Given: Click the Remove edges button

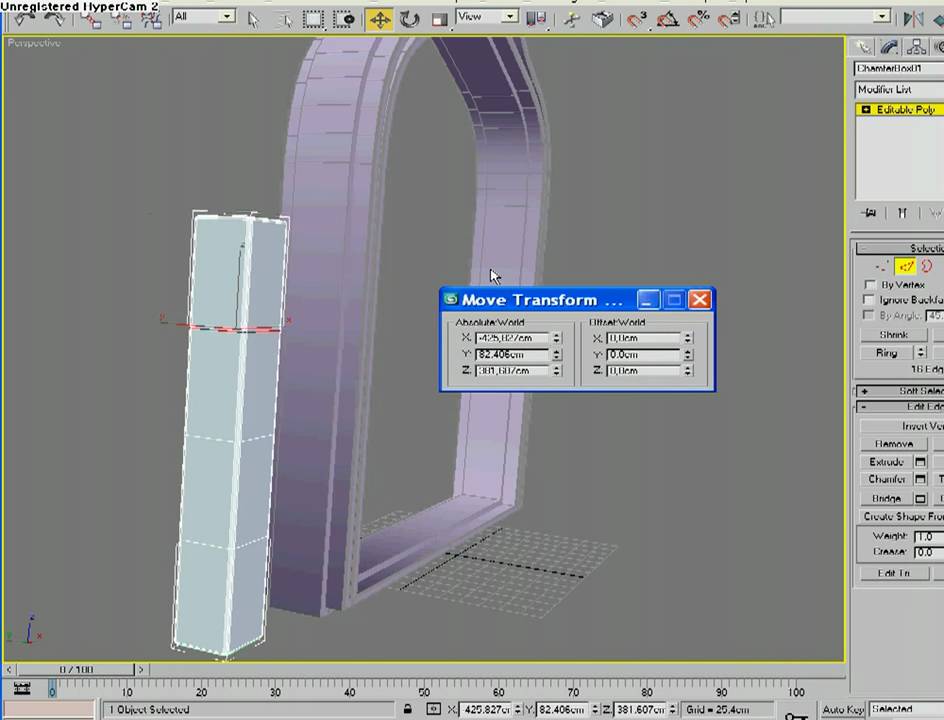Looking at the screenshot, I should click(x=893, y=444).
